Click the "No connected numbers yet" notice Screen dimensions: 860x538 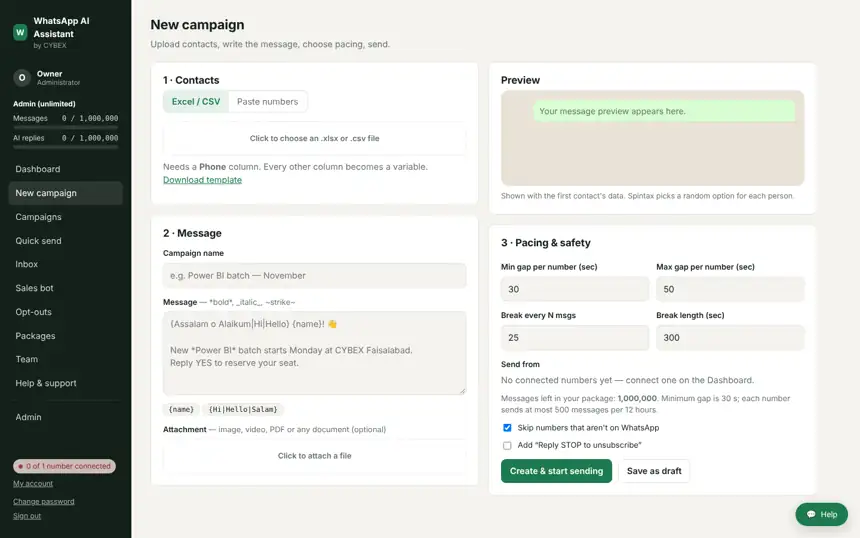point(627,380)
